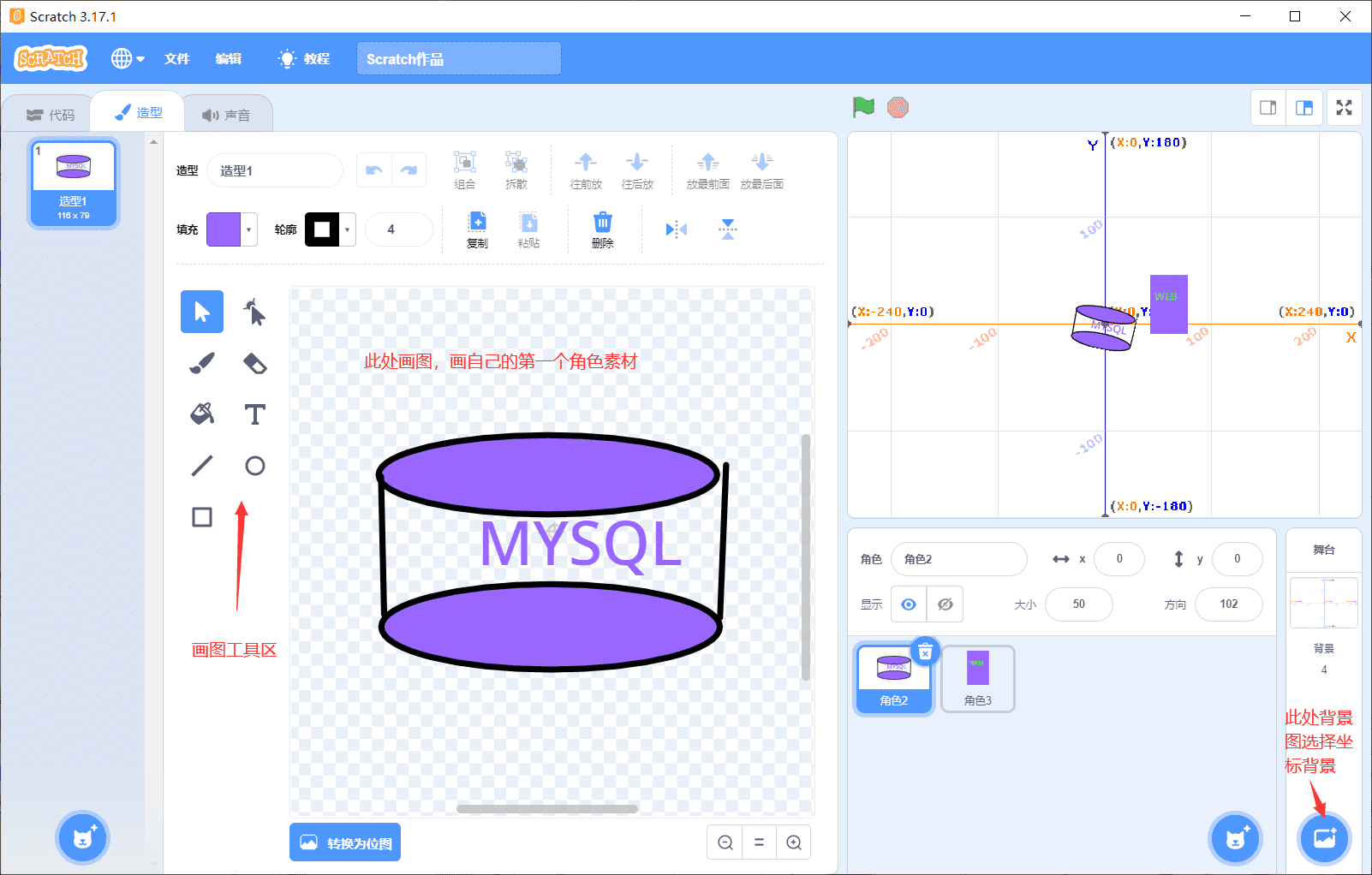Zoom out the paint canvas

tap(725, 842)
